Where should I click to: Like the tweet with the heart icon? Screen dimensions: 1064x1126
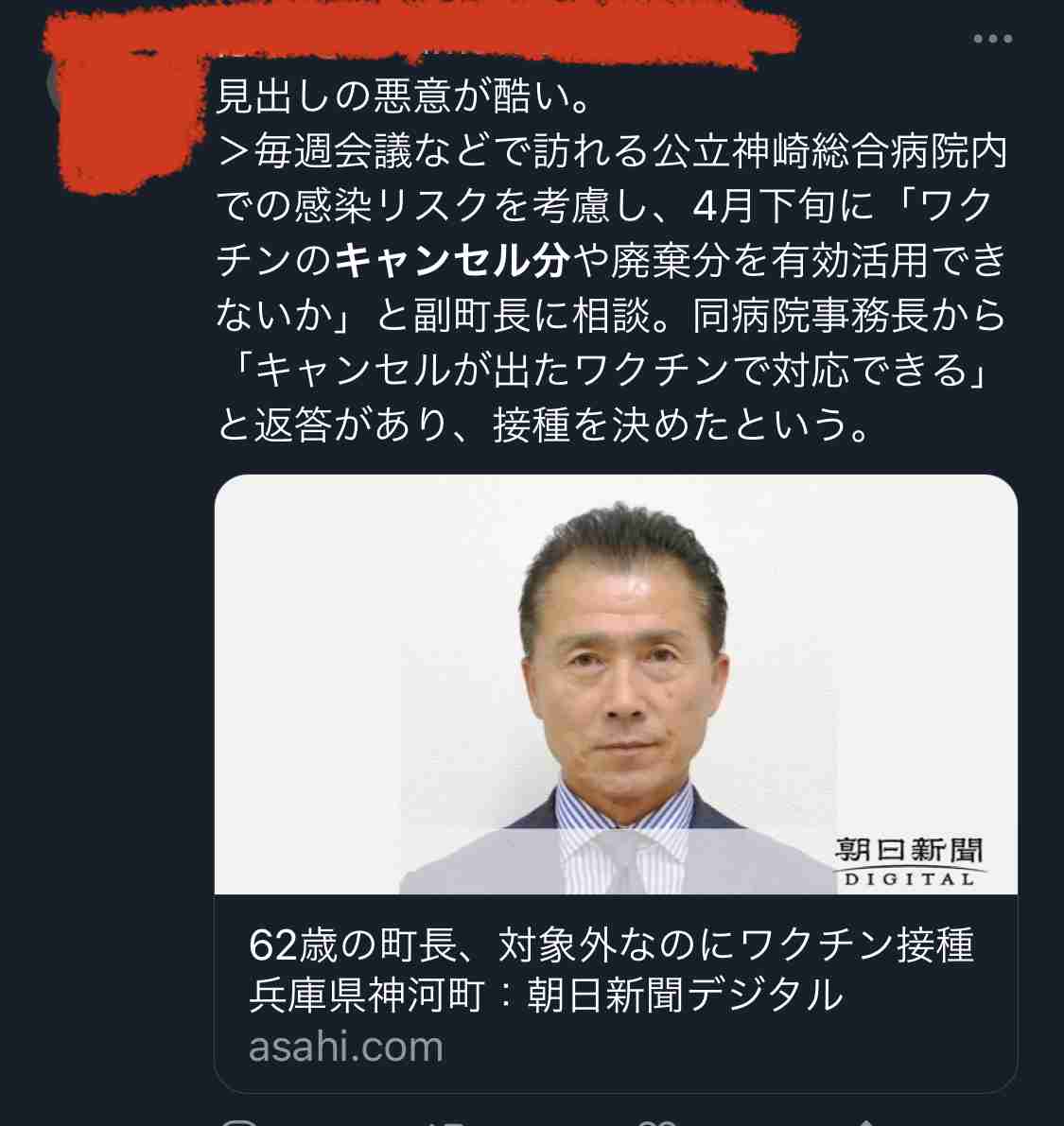click(x=657, y=1122)
